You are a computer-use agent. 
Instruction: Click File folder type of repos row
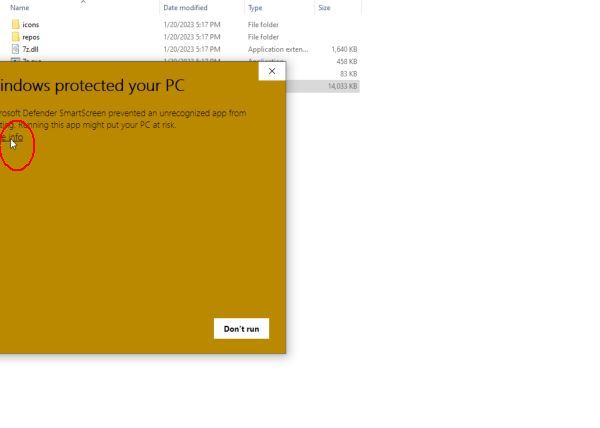(x=263, y=37)
